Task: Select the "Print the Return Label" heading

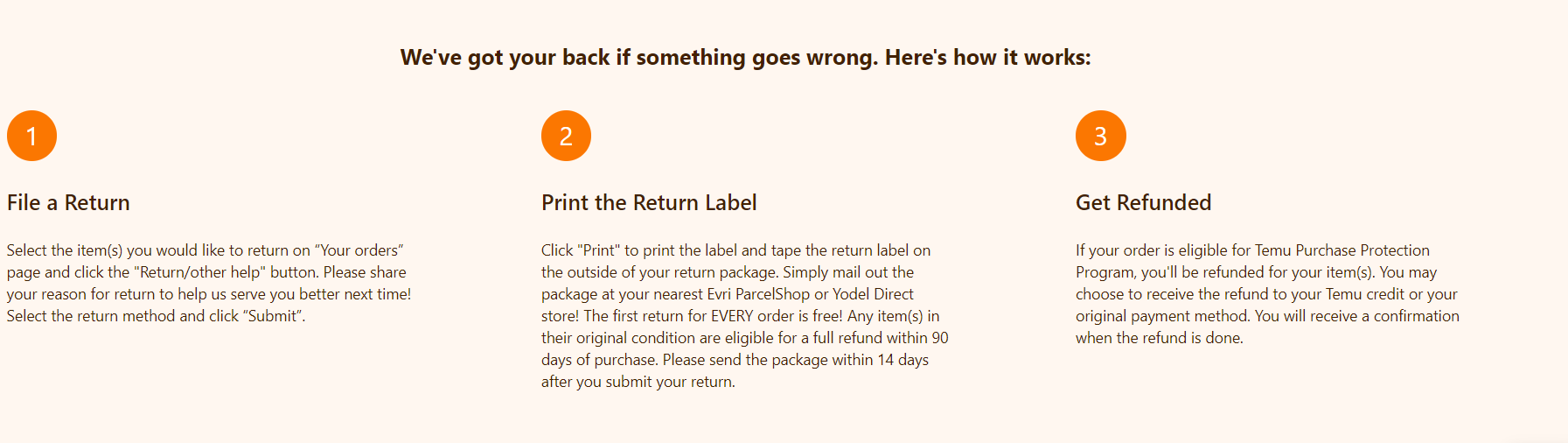Action: (649, 202)
